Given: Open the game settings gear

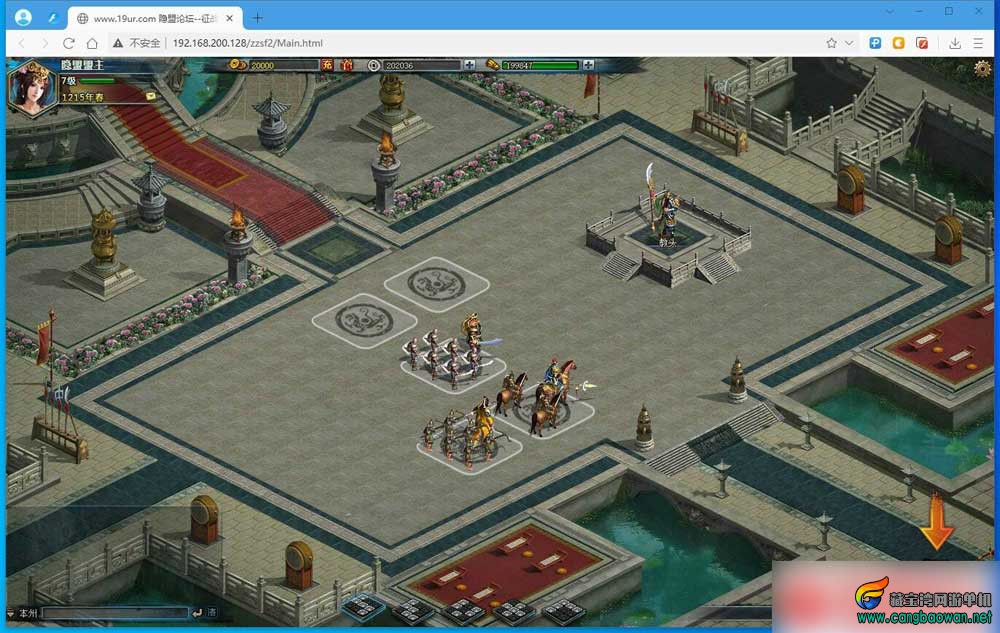Looking at the screenshot, I should pyautogui.click(x=983, y=68).
